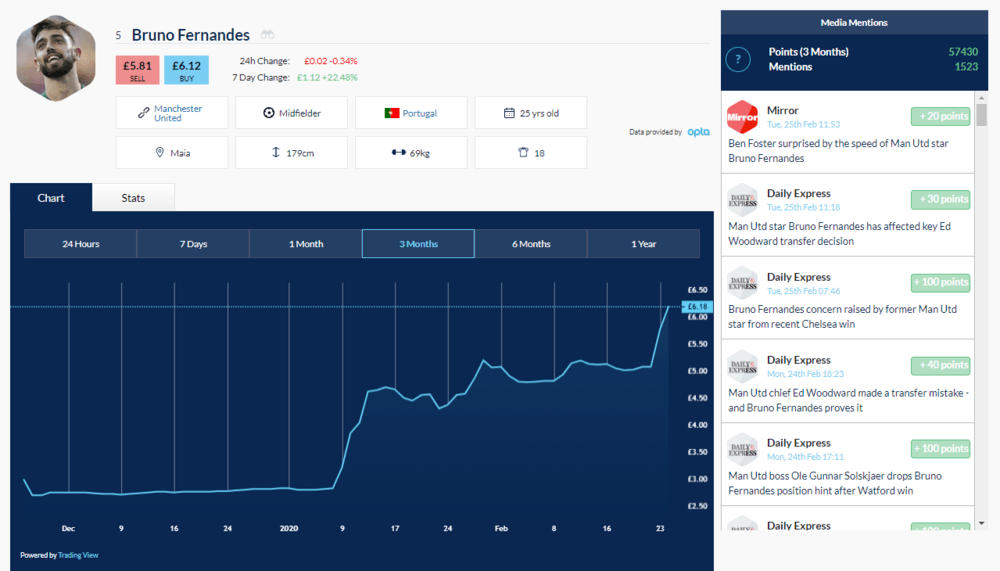Open the Bruno Fernandes concern raised headline
Image resolution: width=1000 pixels, height=571 pixels.
[842, 316]
